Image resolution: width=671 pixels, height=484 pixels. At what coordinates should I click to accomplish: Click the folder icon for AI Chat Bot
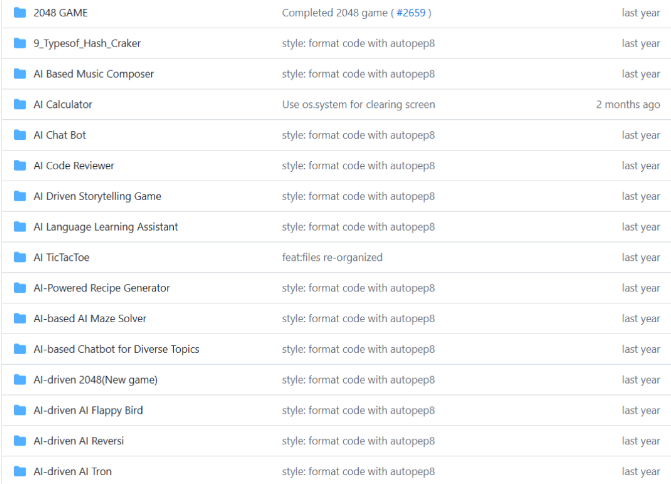tap(20, 135)
